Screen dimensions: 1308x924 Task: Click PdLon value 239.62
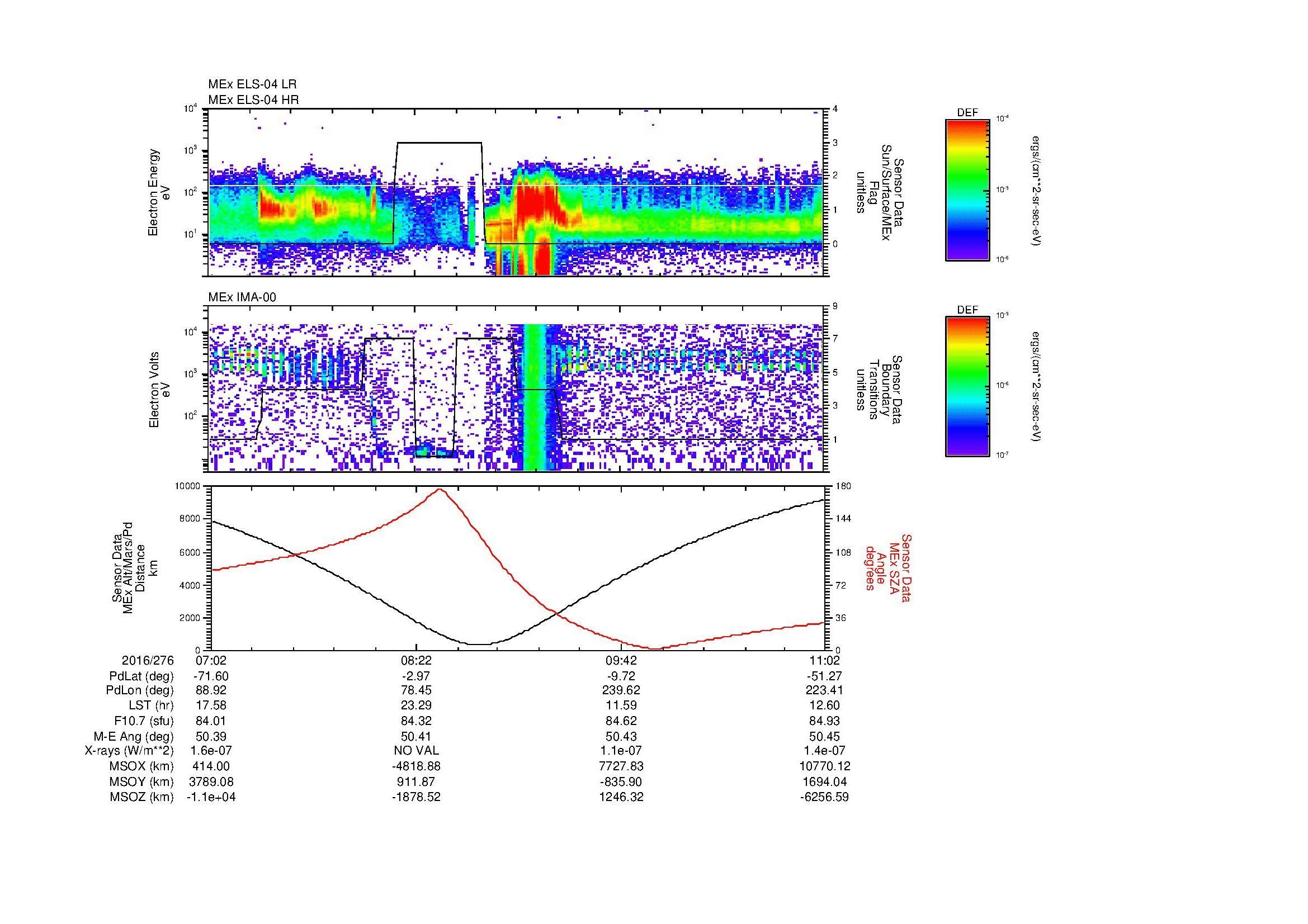(x=621, y=690)
